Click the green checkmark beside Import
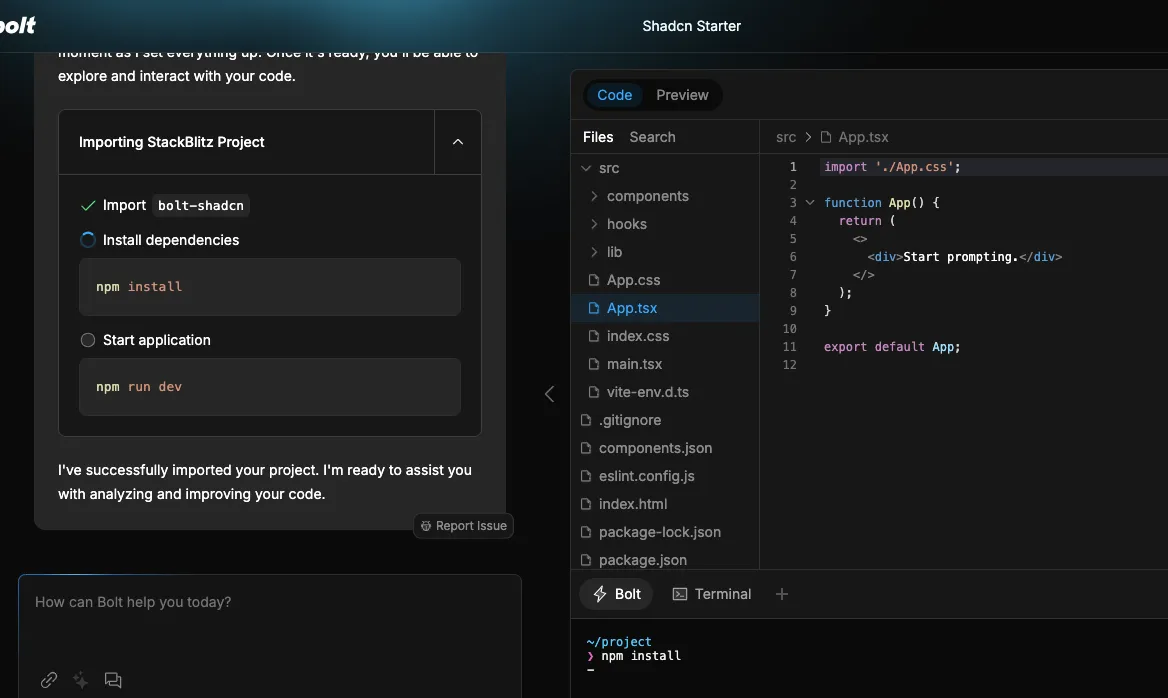This screenshot has height=698, width=1168. [88, 206]
